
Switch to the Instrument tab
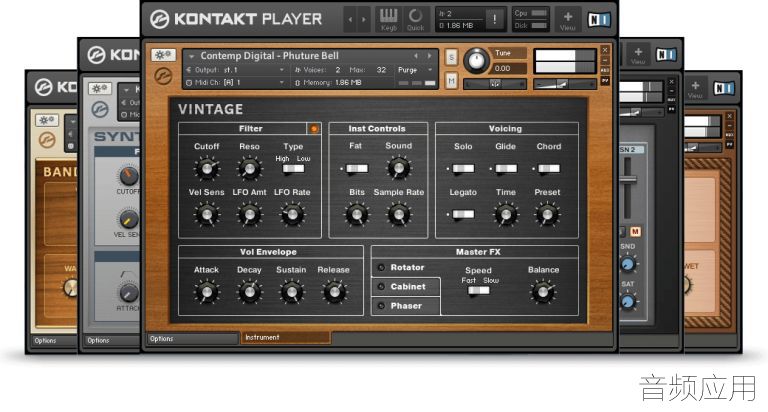286,338
